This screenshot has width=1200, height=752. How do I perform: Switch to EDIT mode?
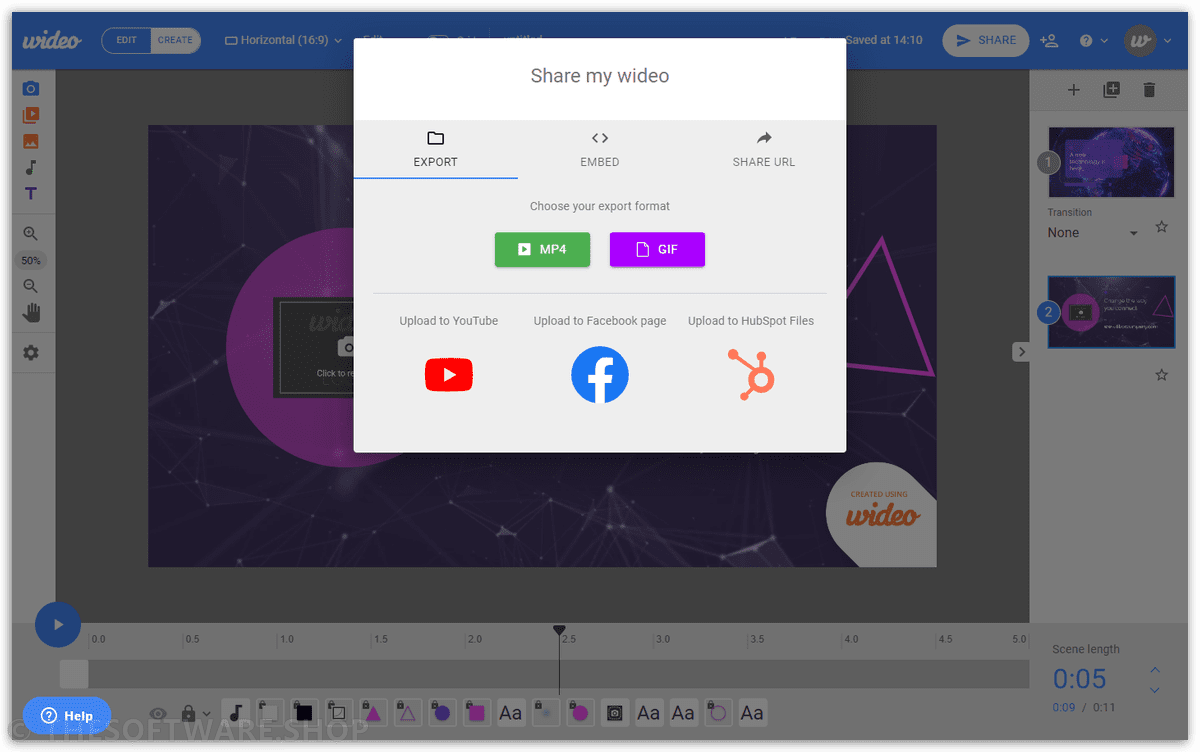pyautogui.click(x=127, y=40)
